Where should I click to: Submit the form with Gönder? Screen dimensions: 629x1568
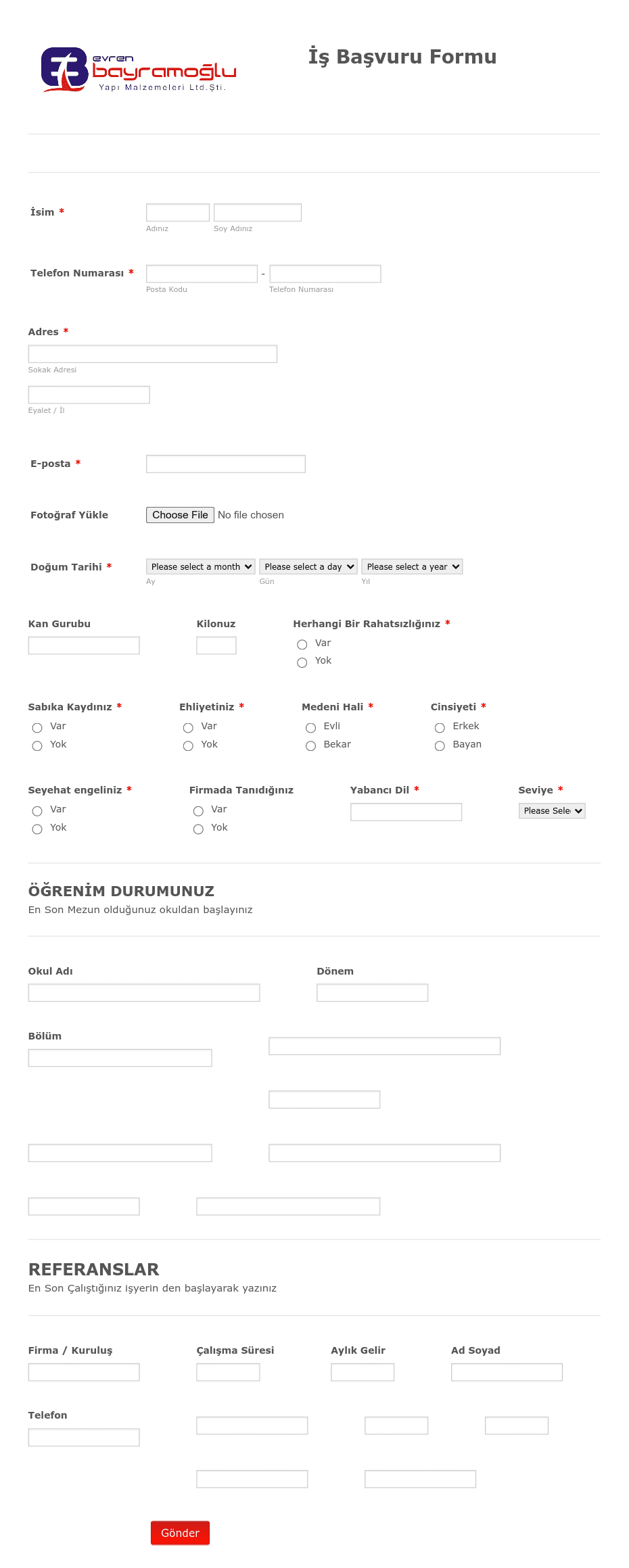(x=180, y=1533)
